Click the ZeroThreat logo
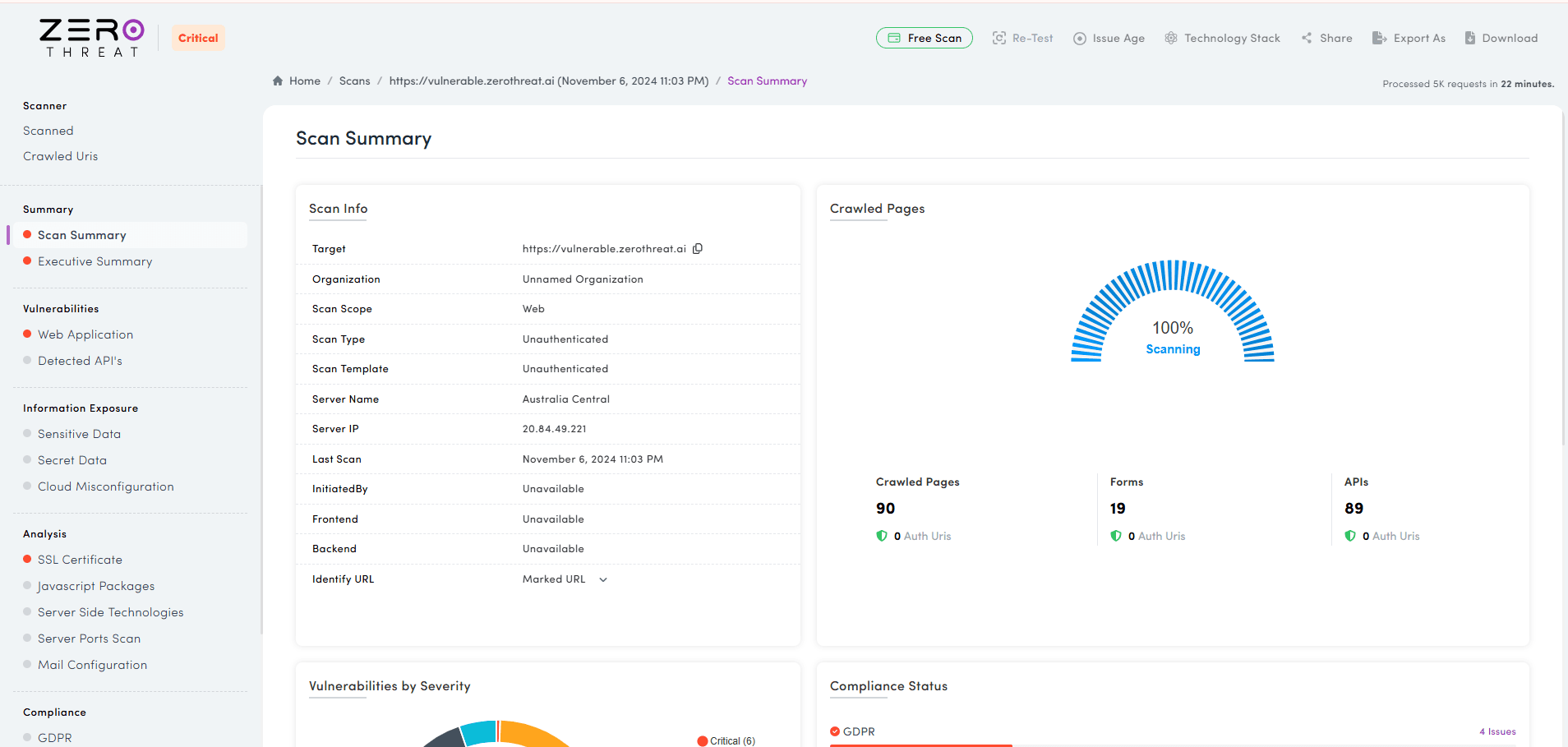This screenshot has width=1568, height=747. pos(91,38)
